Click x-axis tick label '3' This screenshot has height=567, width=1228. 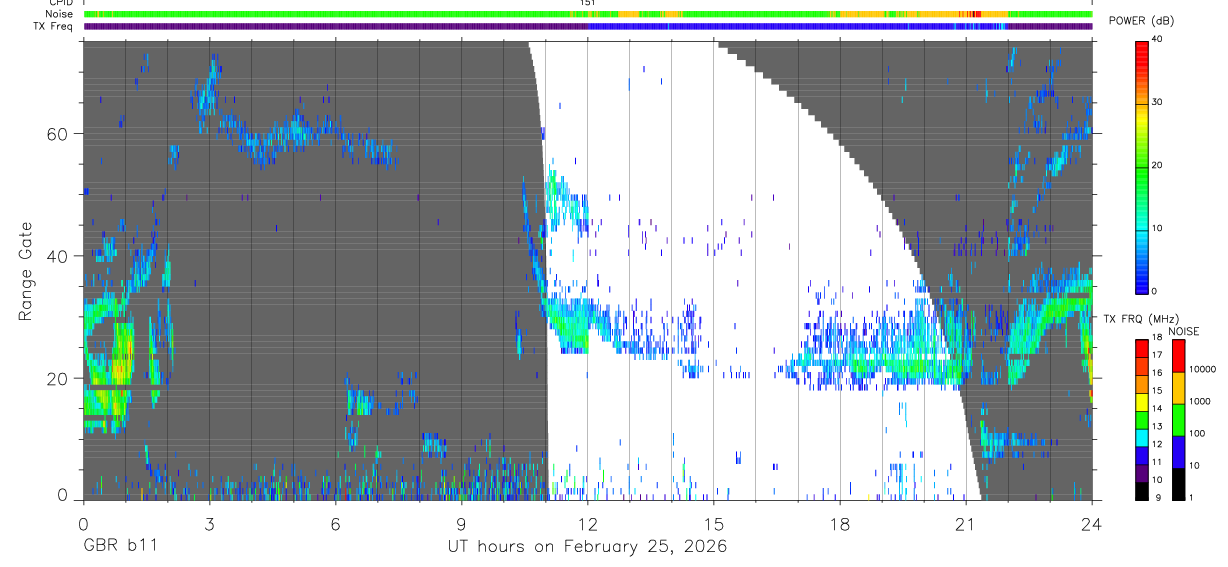(209, 523)
